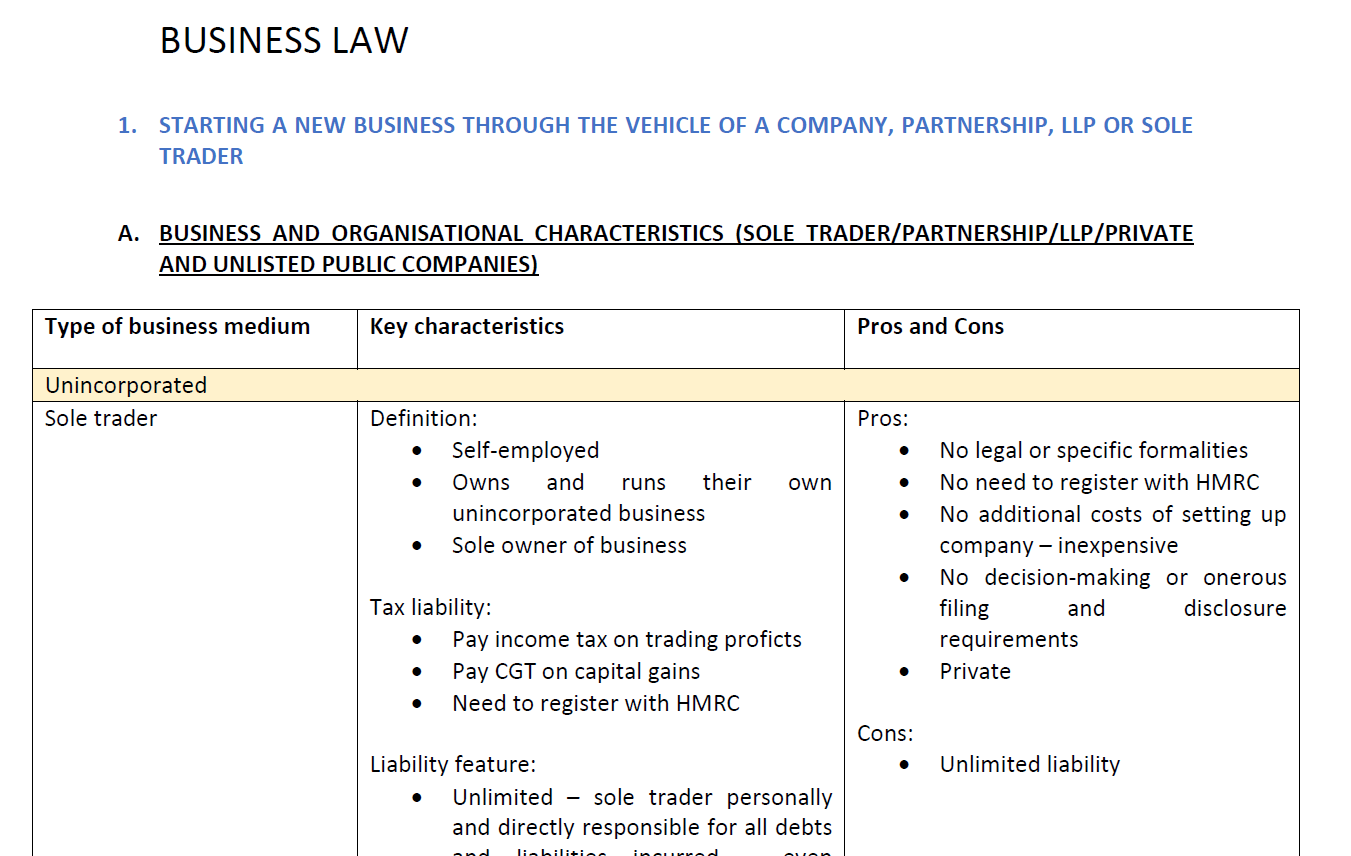
Task: Click the BUSINESS LAW document title
Action: click(x=284, y=41)
